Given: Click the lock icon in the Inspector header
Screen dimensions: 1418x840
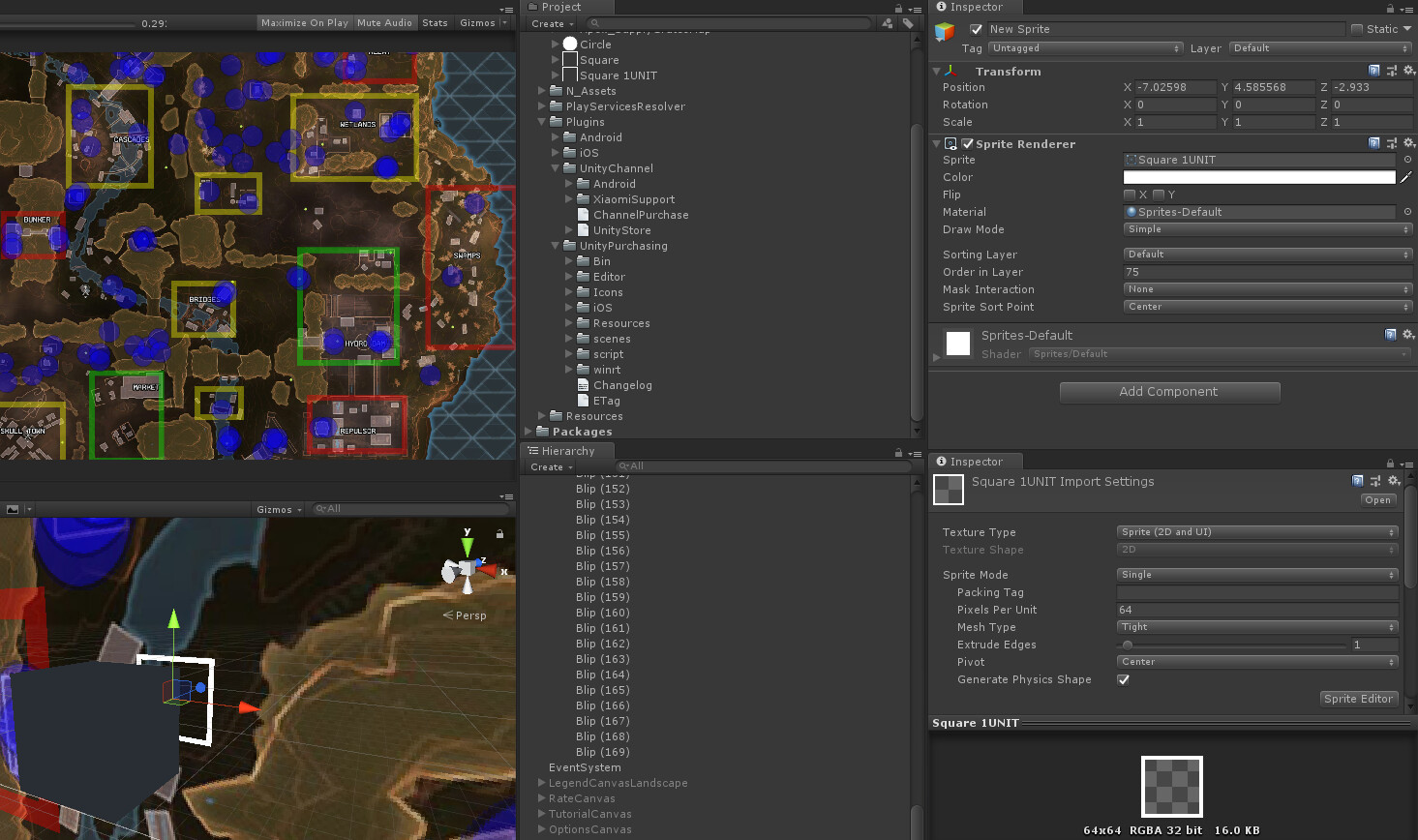Looking at the screenshot, I should [1390, 8].
